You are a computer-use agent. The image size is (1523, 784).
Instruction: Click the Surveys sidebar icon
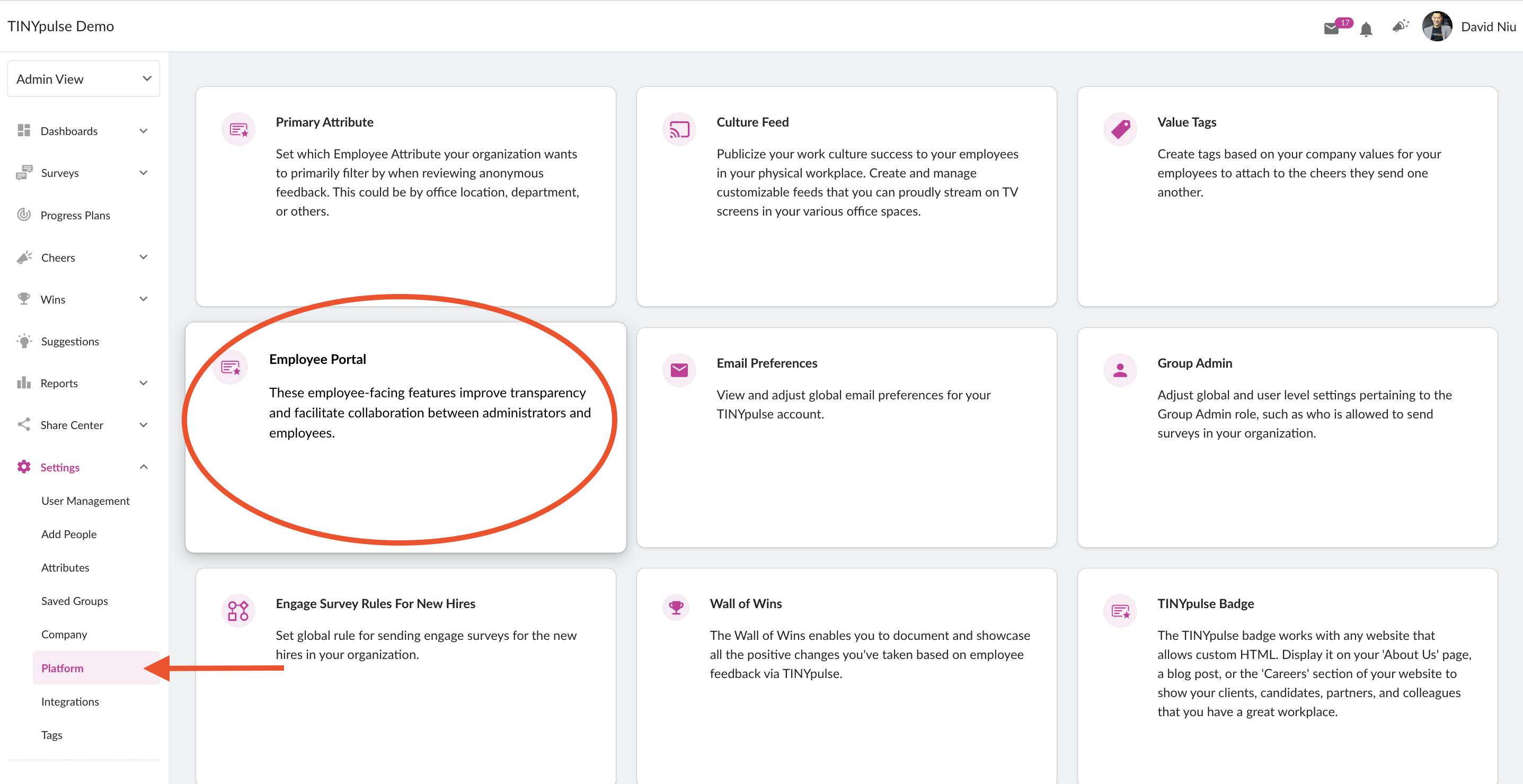24,173
